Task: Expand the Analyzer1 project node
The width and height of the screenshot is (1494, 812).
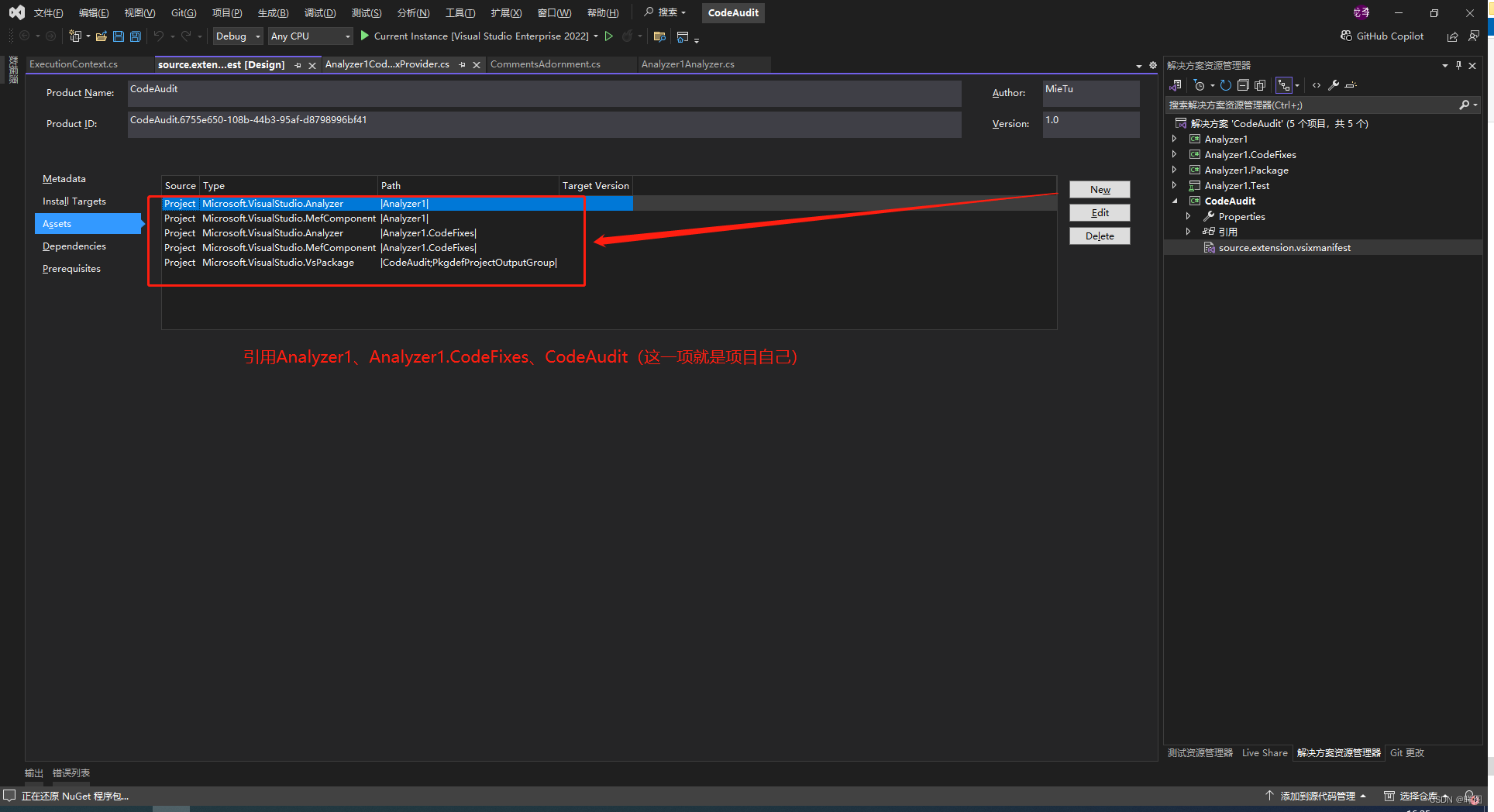Action: pyautogui.click(x=1175, y=139)
